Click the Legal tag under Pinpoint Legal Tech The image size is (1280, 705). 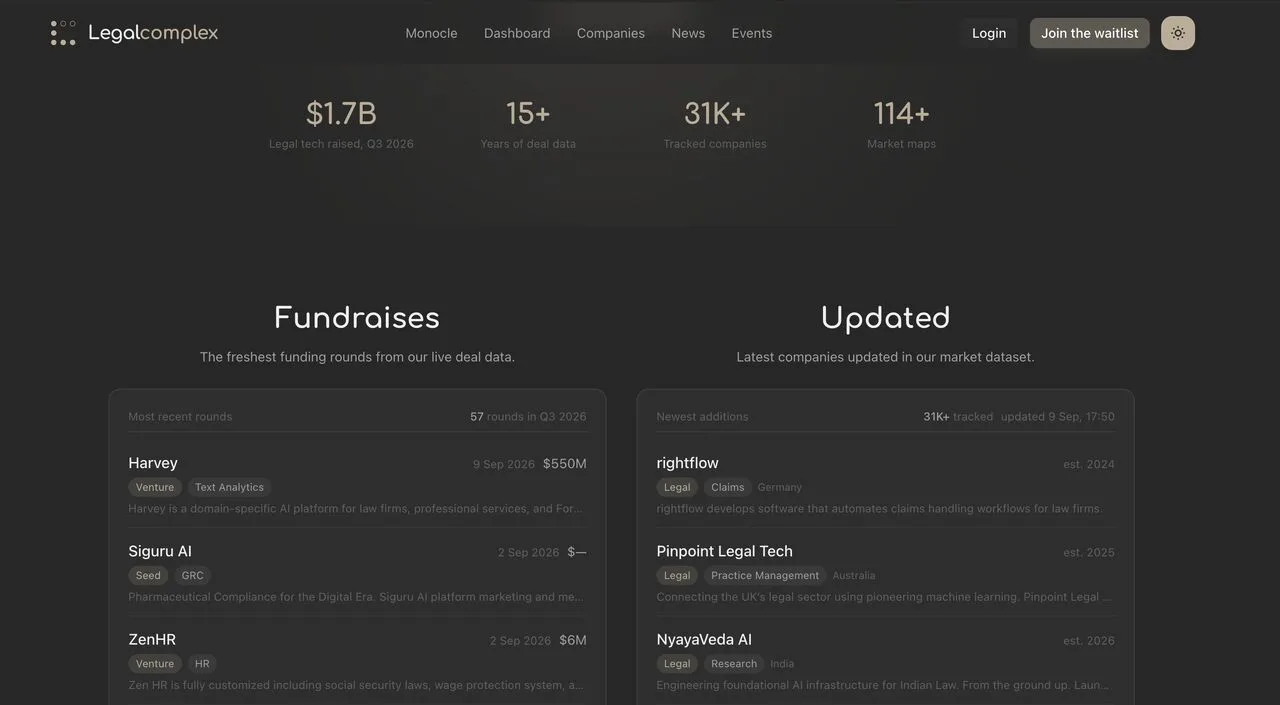677,575
